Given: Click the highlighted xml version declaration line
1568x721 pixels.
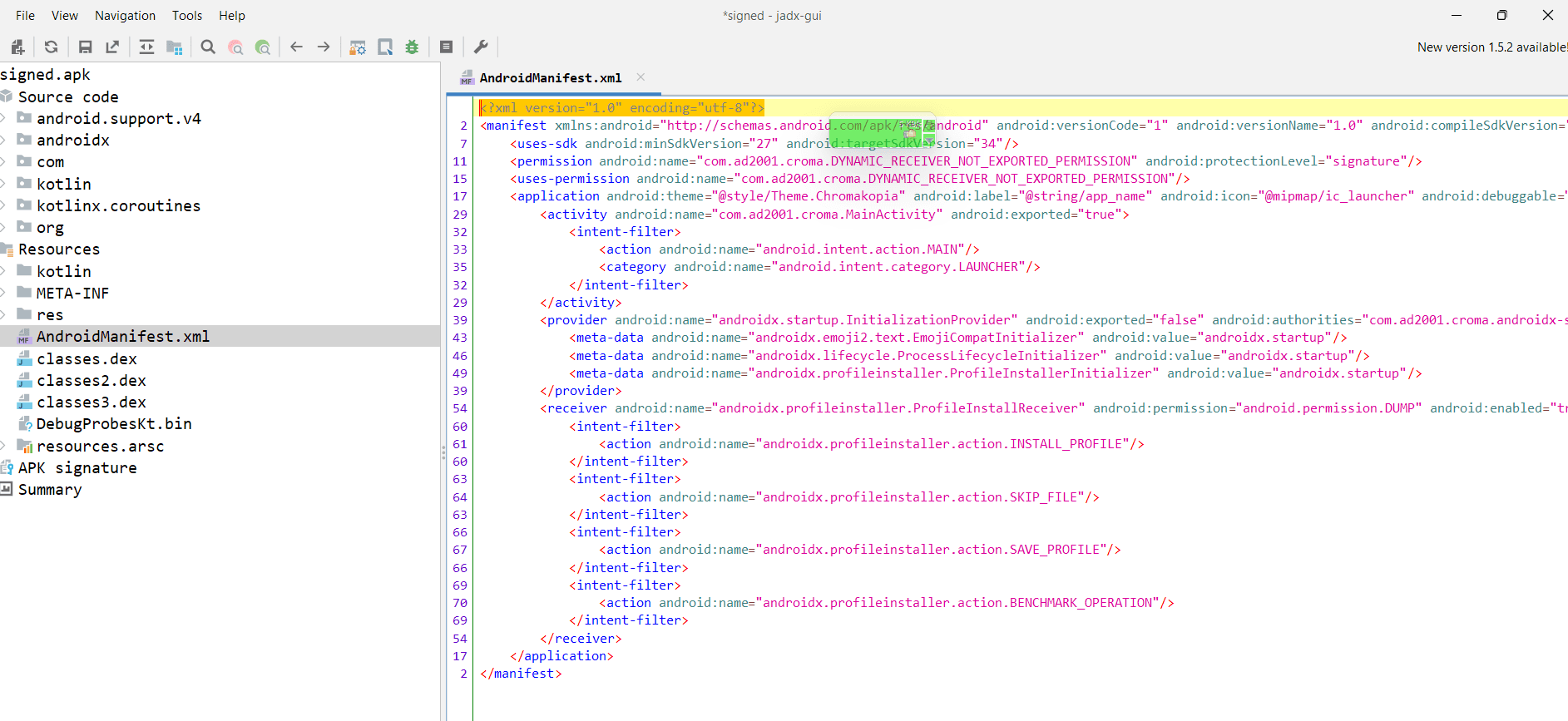Looking at the screenshot, I should [x=621, y=108].
